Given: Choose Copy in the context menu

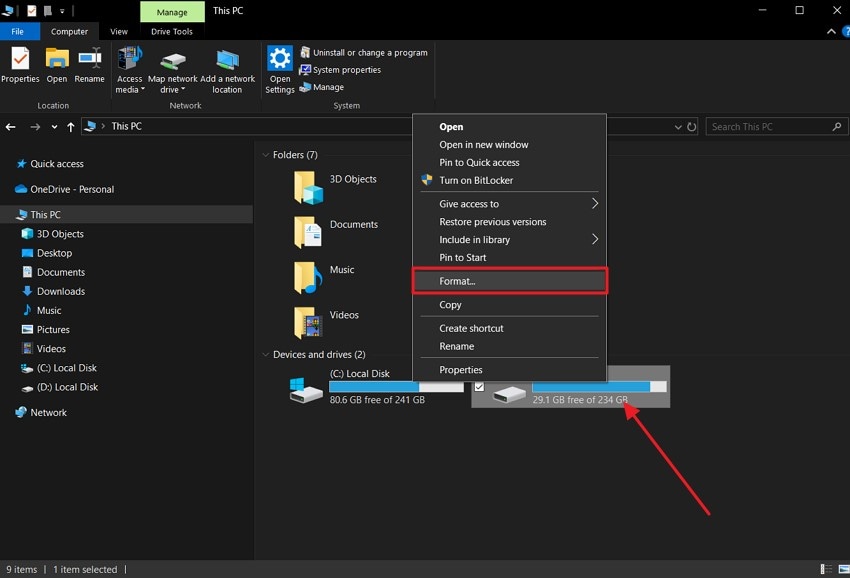Looking at the screenshot, I should [510, 305].
